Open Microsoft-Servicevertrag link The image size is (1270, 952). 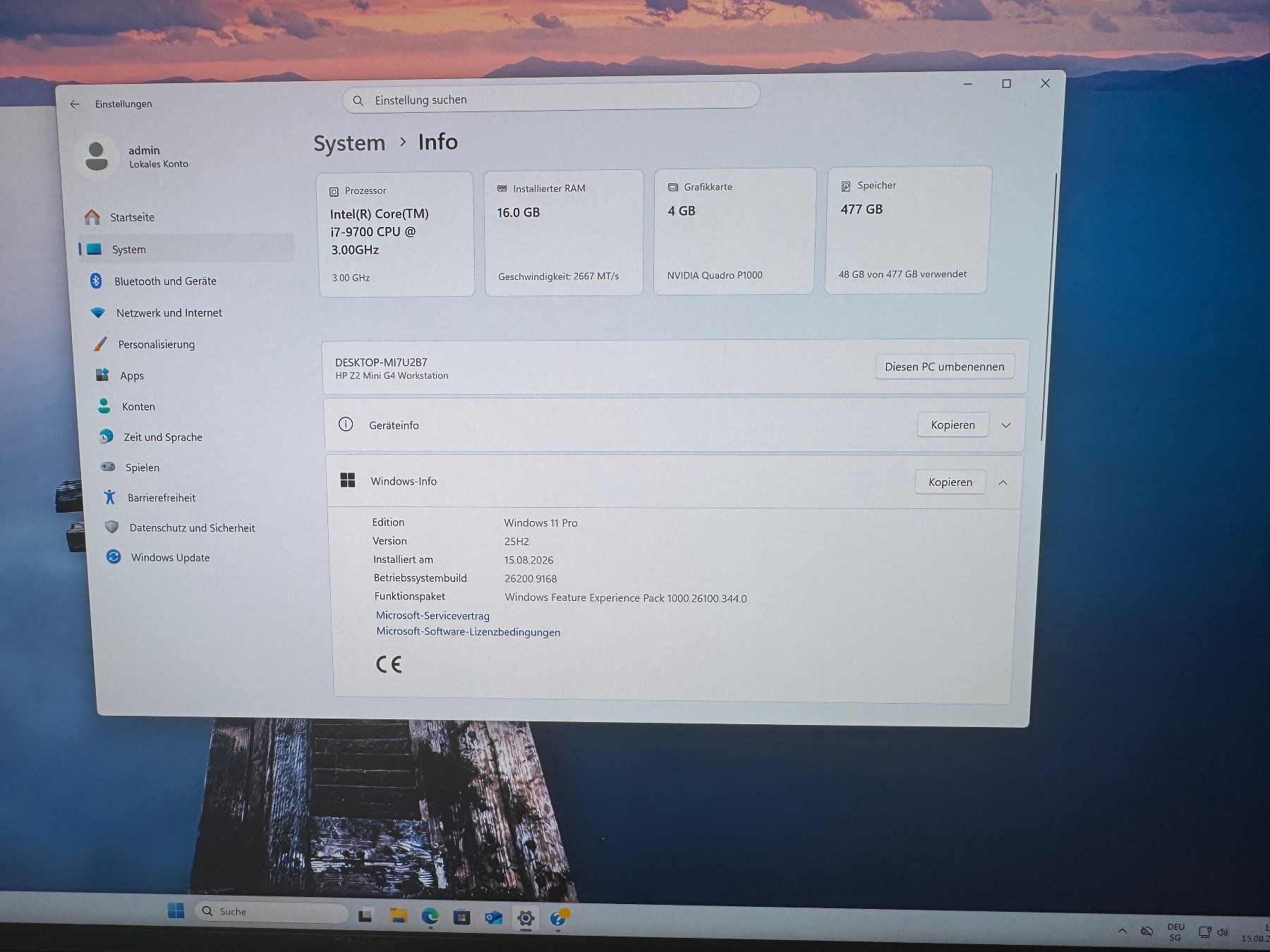coord(433,616)
